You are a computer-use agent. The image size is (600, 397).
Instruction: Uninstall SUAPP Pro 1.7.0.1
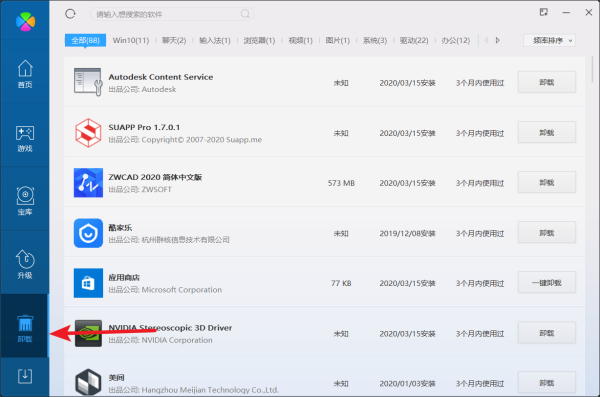coord(546,132)
